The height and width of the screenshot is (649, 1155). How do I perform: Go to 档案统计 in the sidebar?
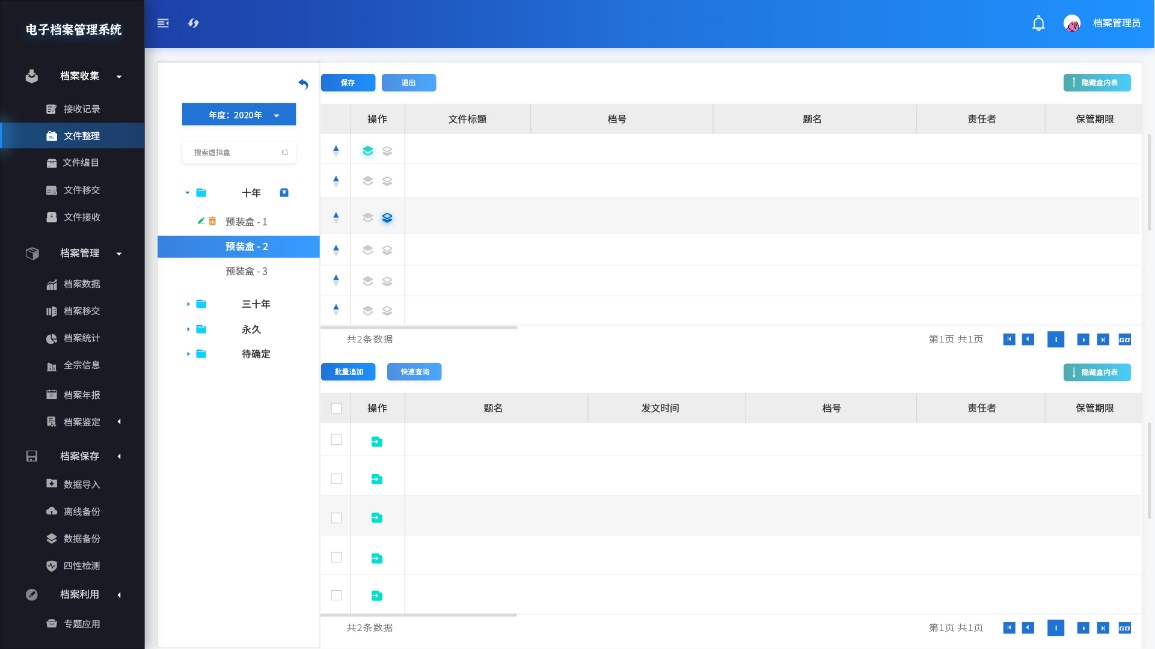[81, 338]
